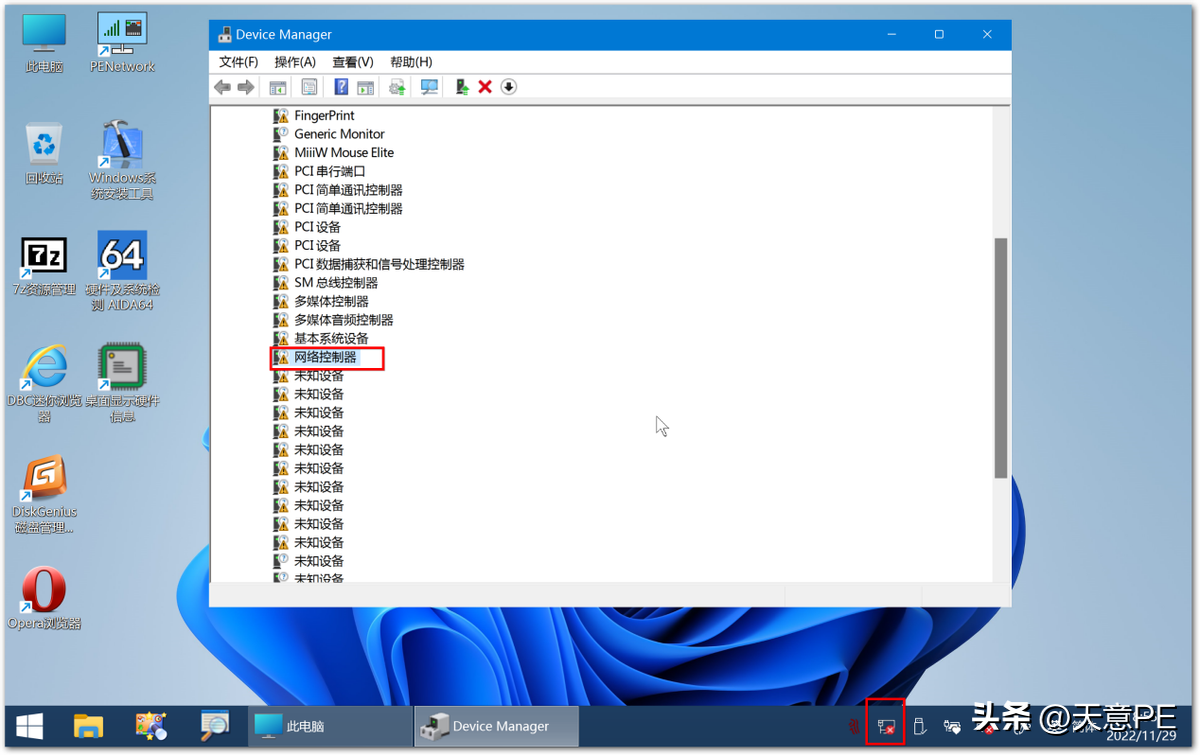Open File Explorer from the taskbar
The image size is (1200, 755).
pyautogui.click(x=88, y=726)
